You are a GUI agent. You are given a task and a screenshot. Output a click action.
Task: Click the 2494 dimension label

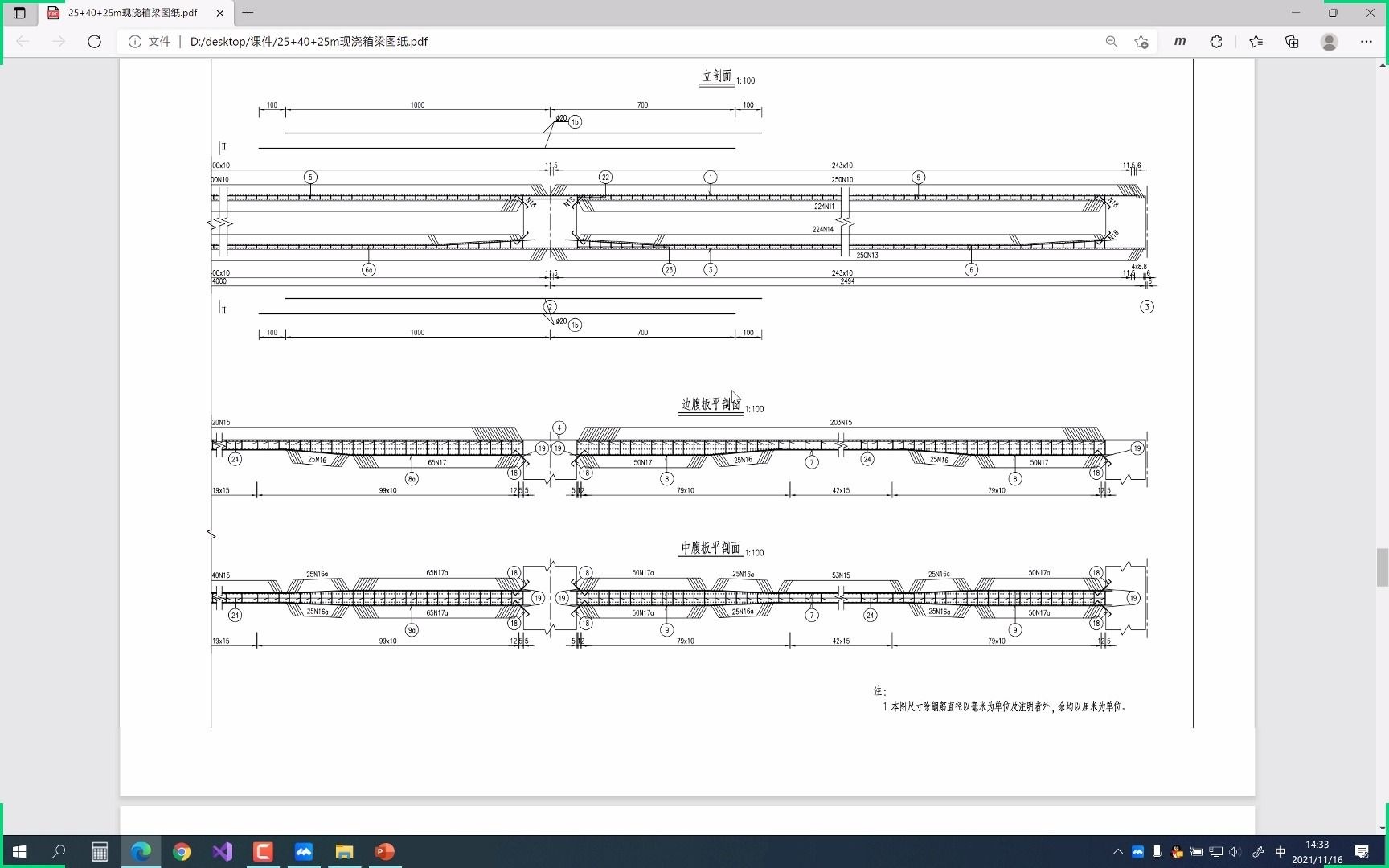coord(847,281)
